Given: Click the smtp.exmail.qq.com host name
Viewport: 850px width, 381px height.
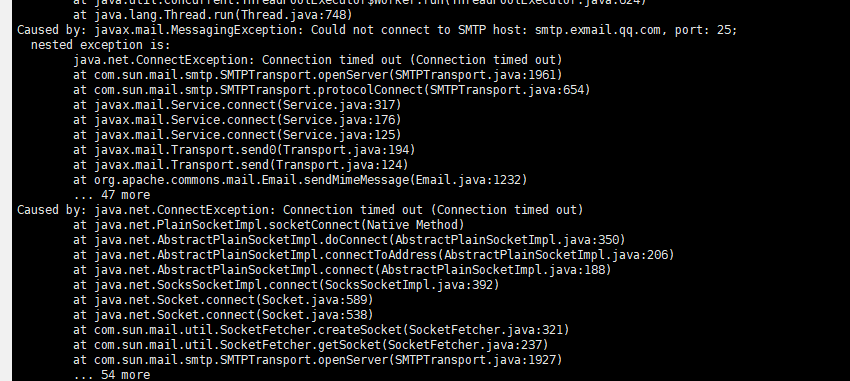Looking at the screenshot, I should tap(597, 30).
